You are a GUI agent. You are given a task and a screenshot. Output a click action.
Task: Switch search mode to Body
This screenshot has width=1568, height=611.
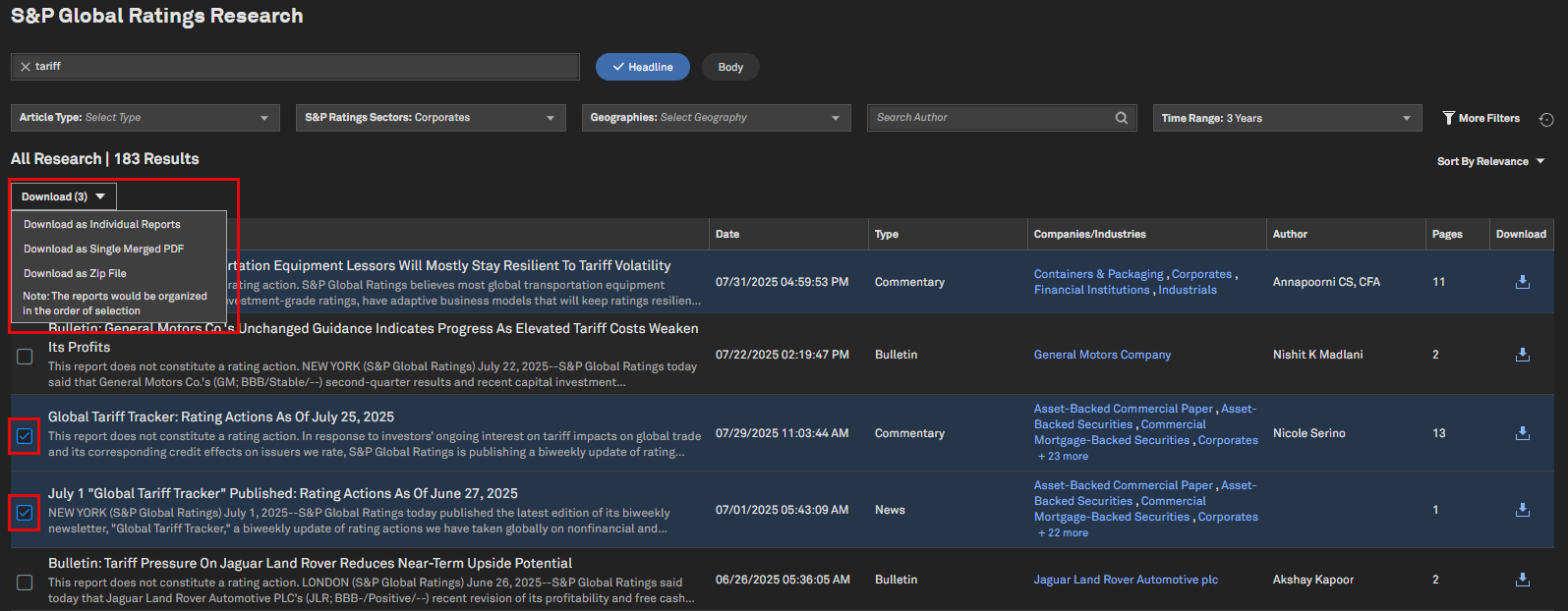[x=730, y=67]
